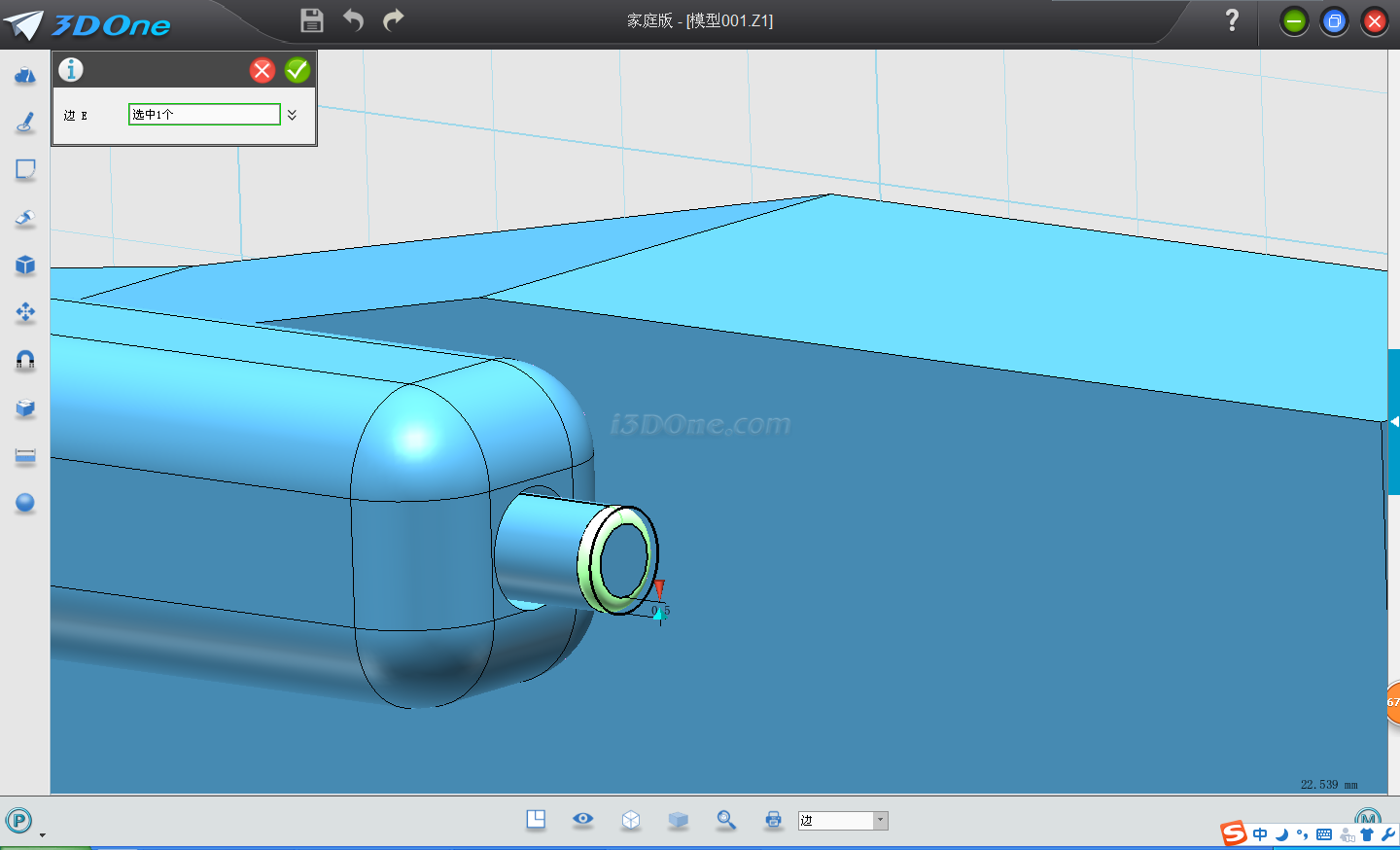Open the basic entities shapes tool

click(25, 75)
